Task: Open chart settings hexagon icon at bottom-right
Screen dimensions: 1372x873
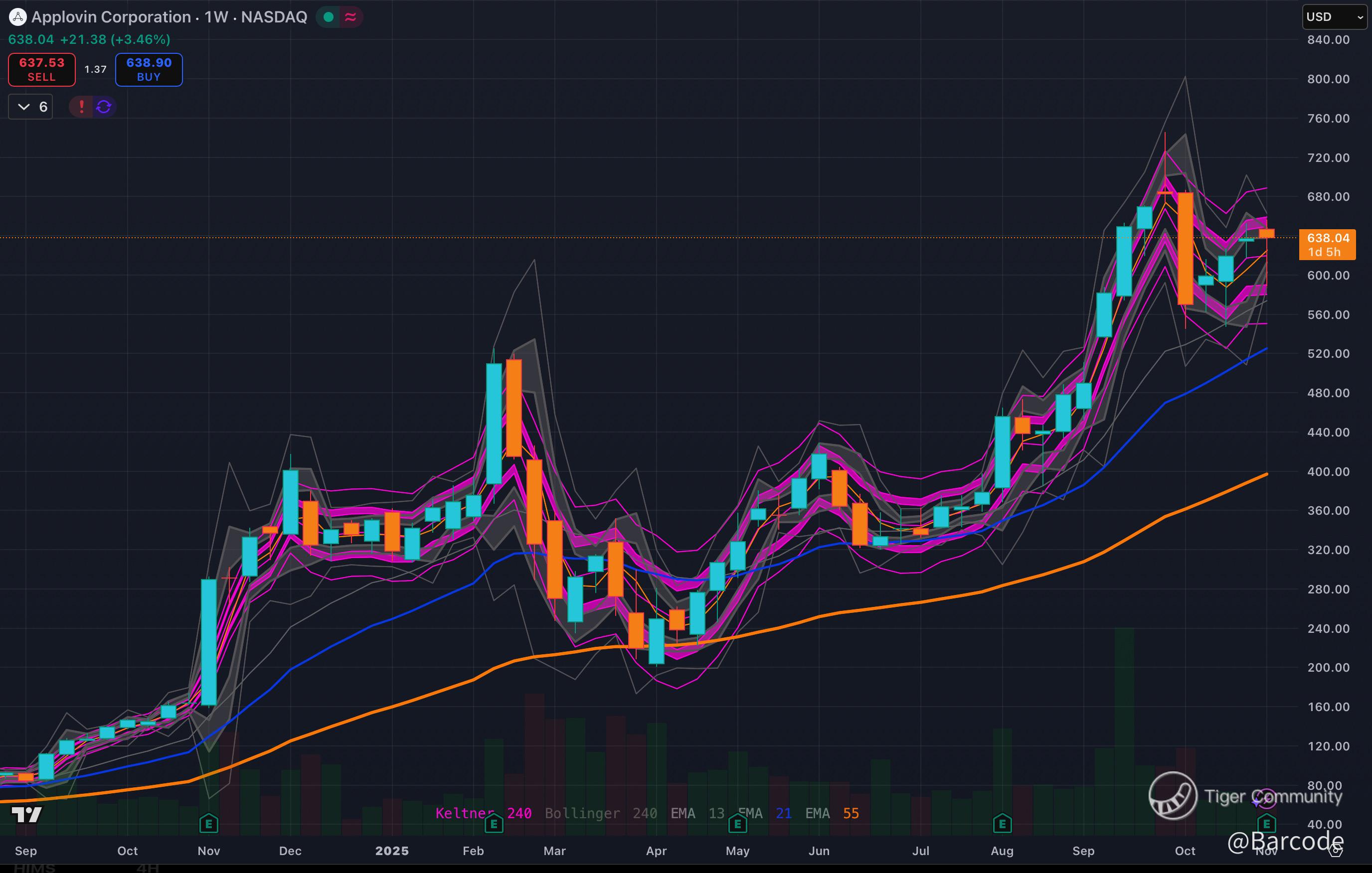Action: tap(1336, 851)
